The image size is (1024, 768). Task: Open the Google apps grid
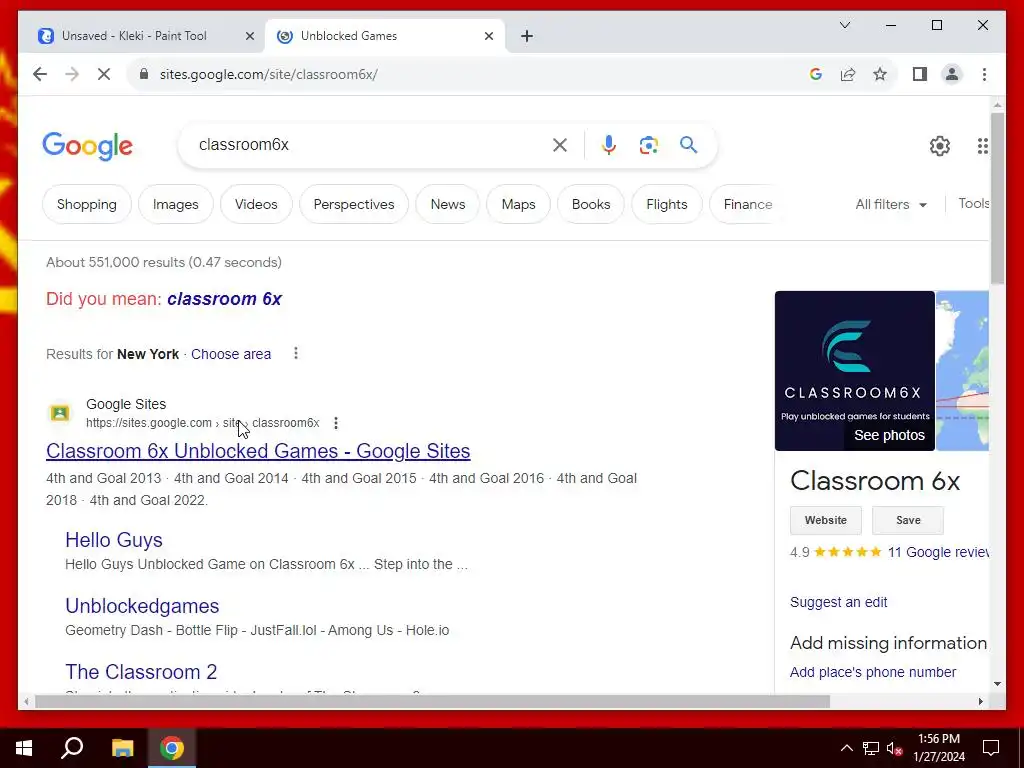pyautogui.click(x=982, y=146)
